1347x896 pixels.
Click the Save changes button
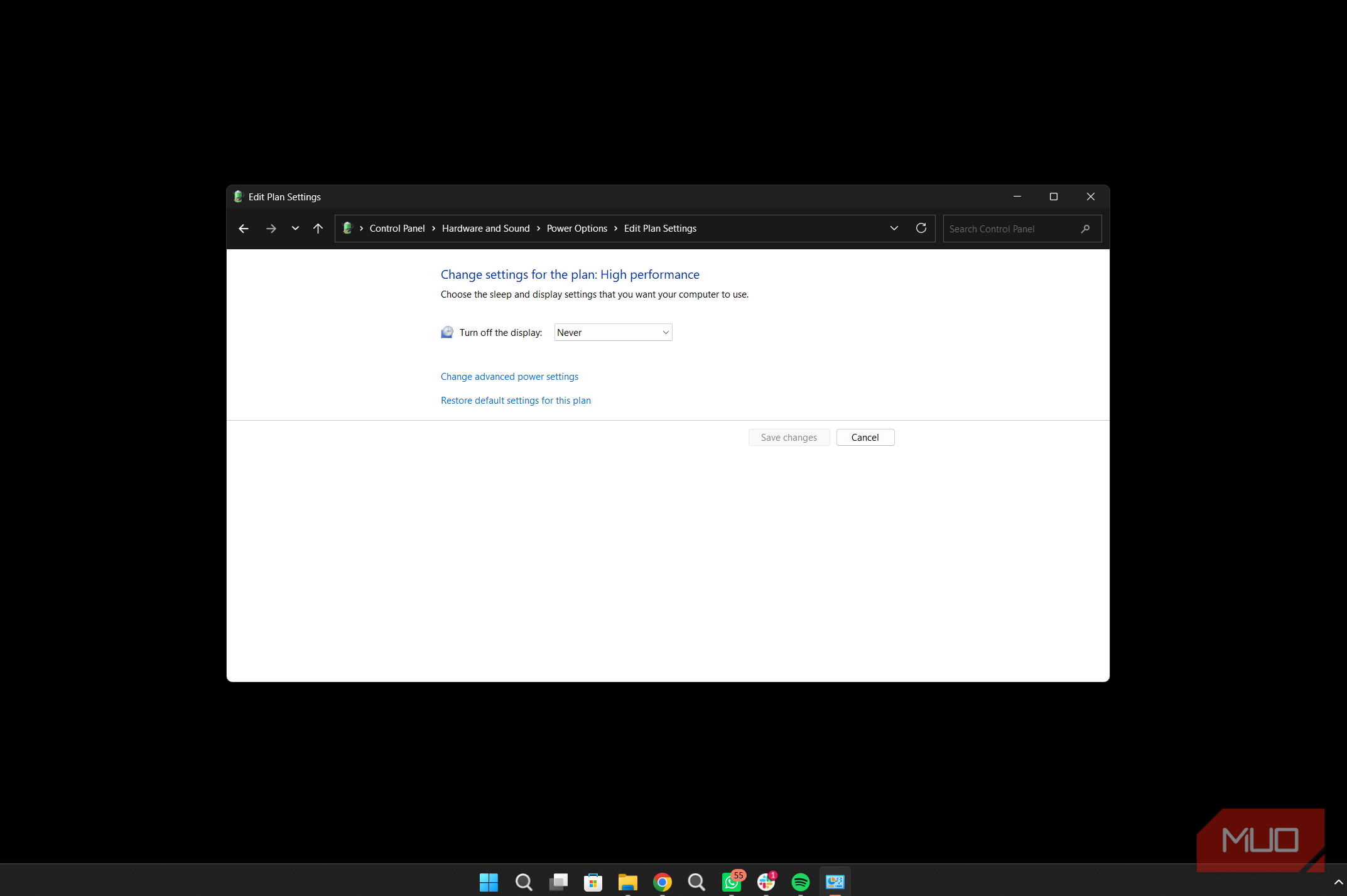(789, 438)
